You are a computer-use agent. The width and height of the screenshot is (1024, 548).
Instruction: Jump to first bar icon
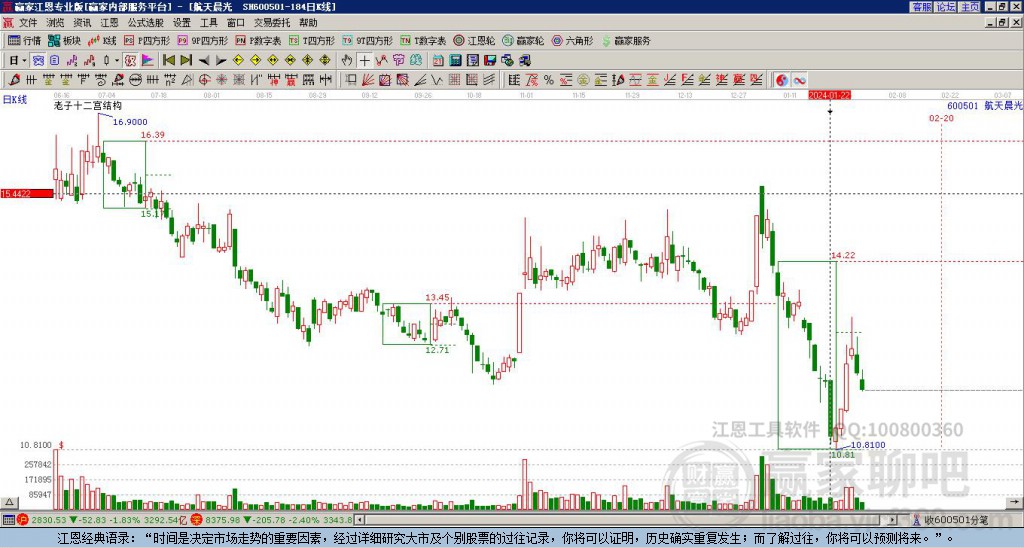[168, 61]
